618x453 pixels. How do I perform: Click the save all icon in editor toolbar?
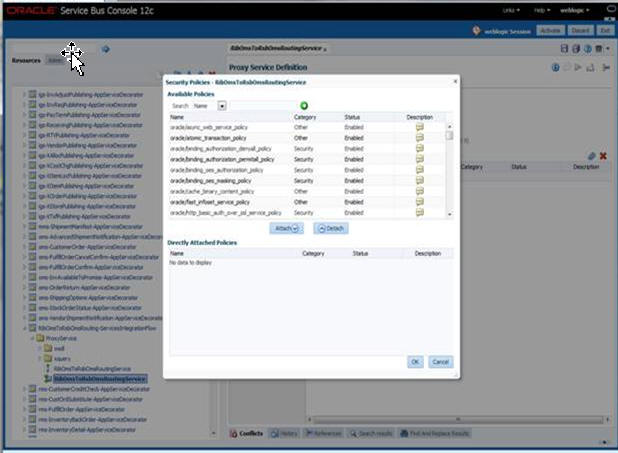[576, 48]
